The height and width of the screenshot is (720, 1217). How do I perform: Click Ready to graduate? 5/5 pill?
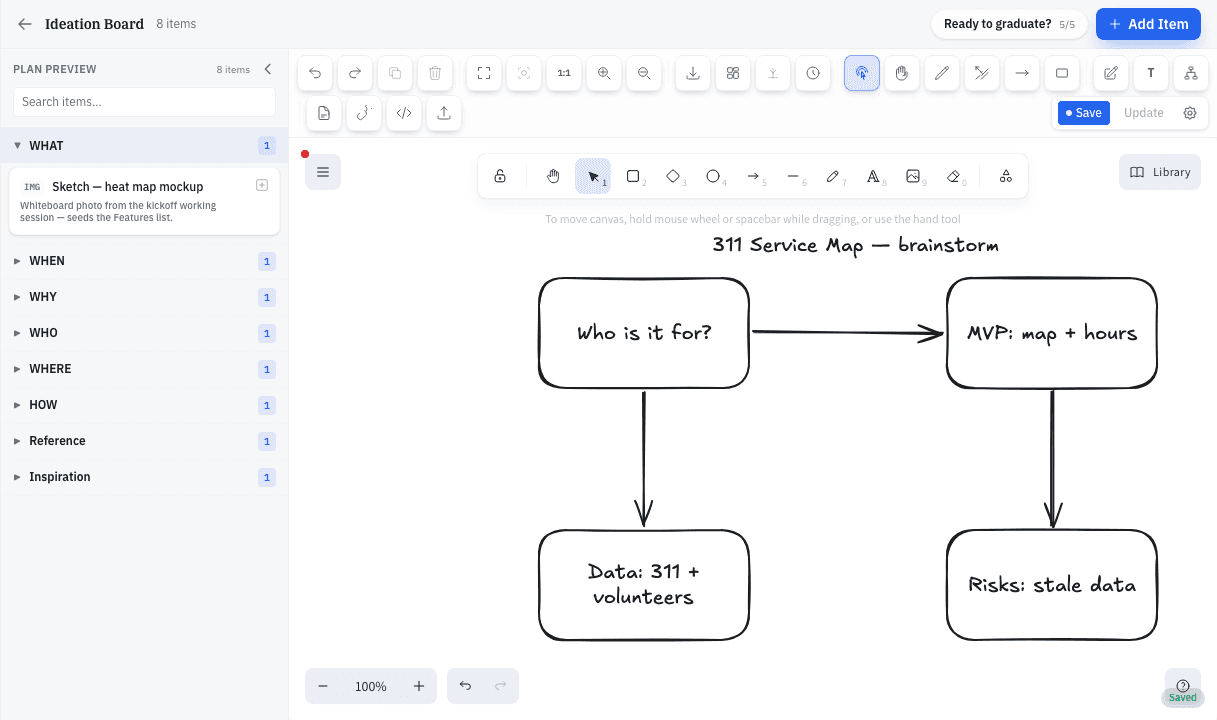click(1009, 24)
